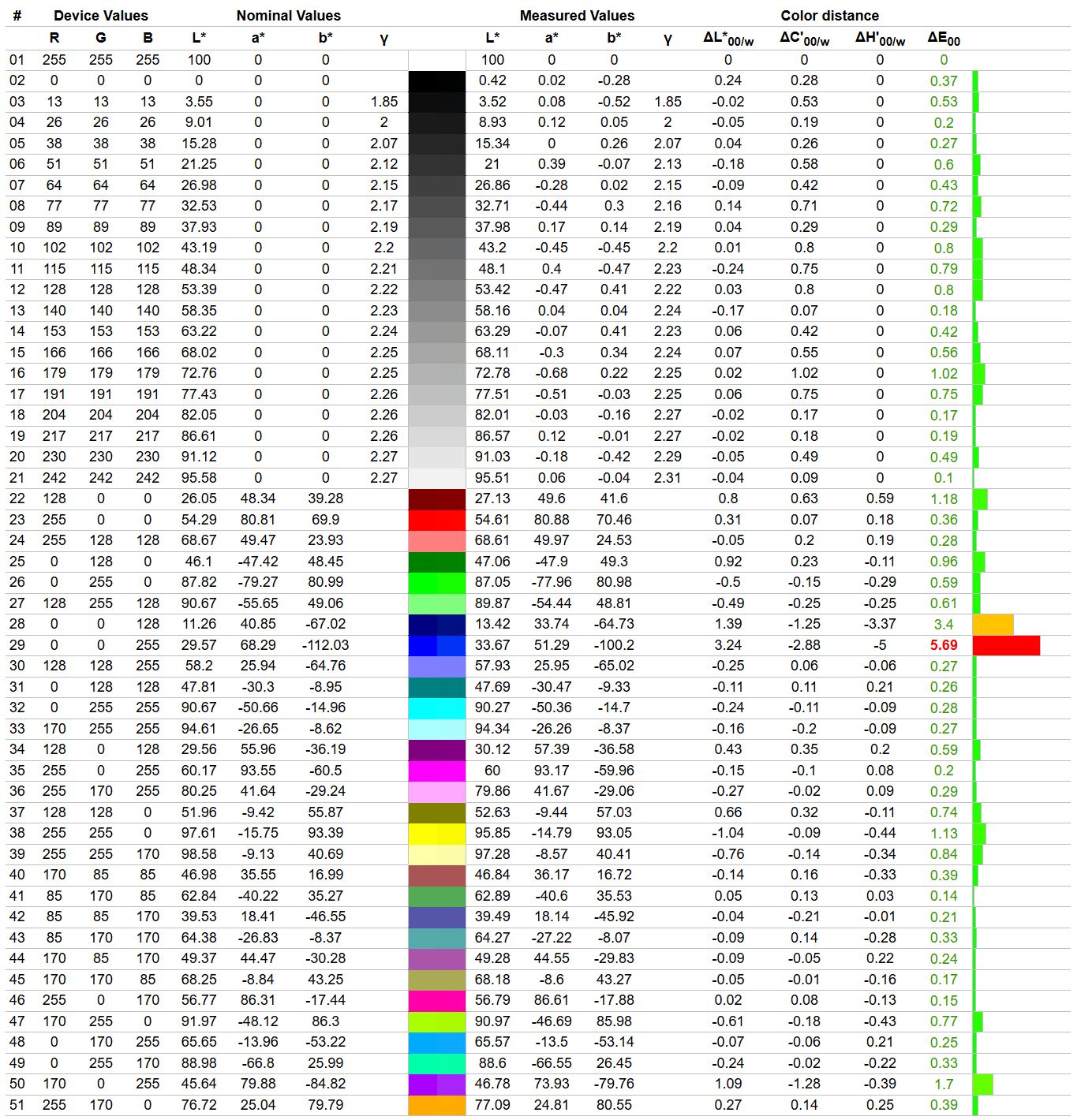Viewport: 1081px width, 1120px height.
Task: Click the nominal a* value -79.27
Action: tap(258, 582)
